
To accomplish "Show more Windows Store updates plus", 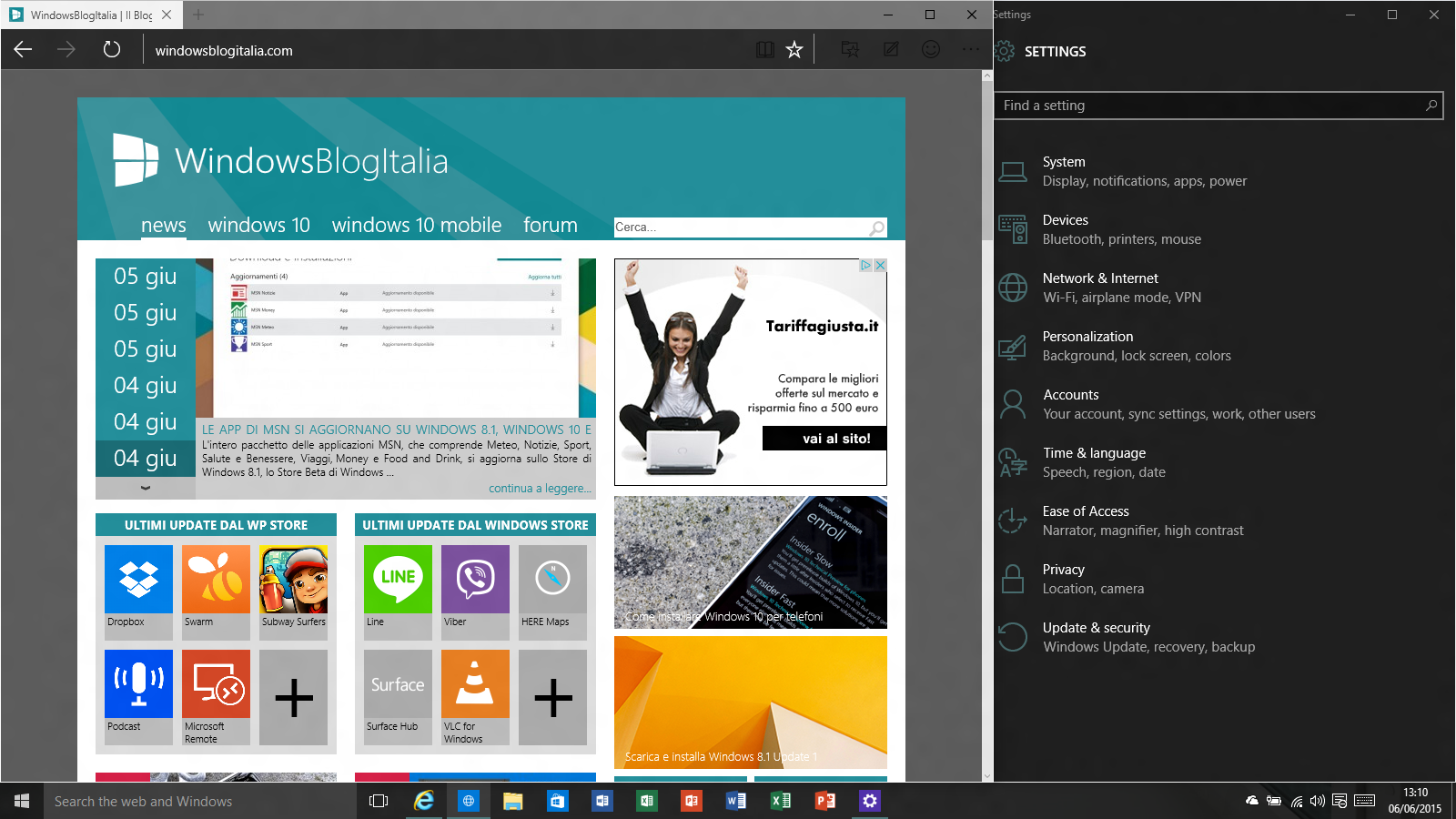I will coord(552,697).
